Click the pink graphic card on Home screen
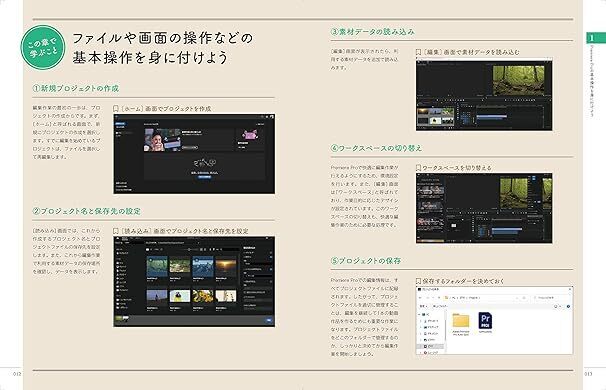This screenshot has width=606, height=390. click(x=250, y=135)
